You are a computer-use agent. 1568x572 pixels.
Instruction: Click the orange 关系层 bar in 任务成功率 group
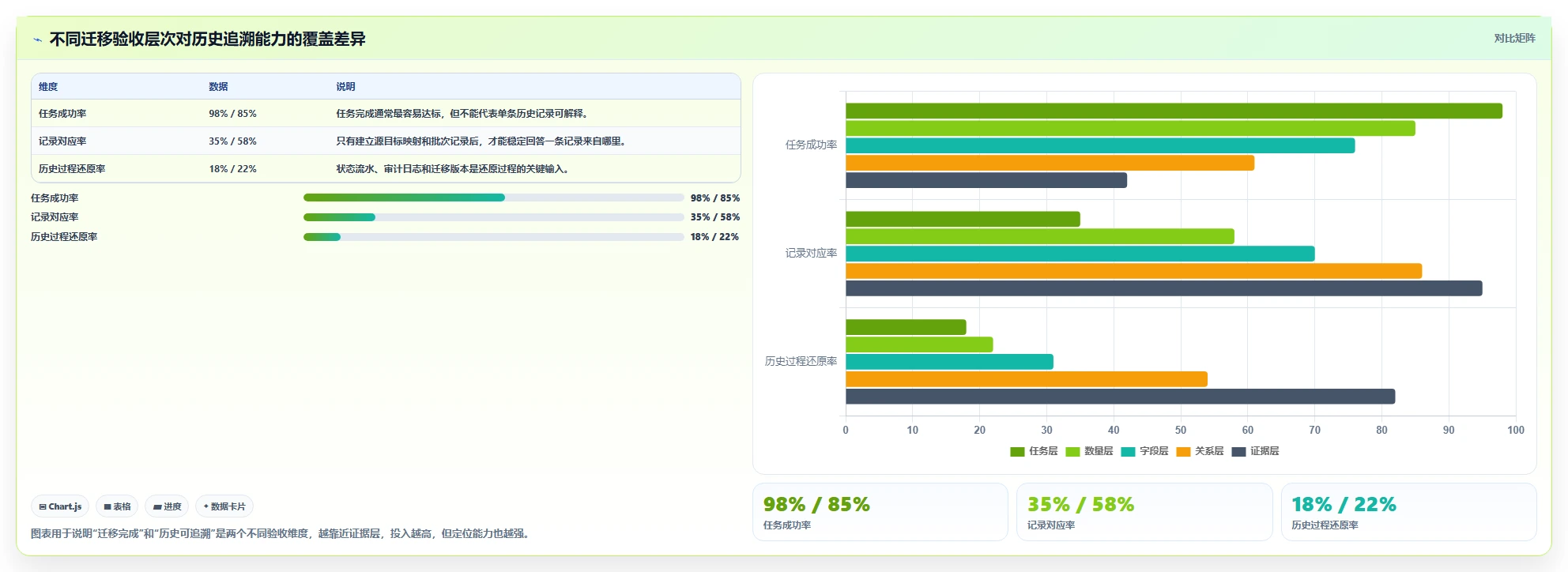coord(1050,163)
